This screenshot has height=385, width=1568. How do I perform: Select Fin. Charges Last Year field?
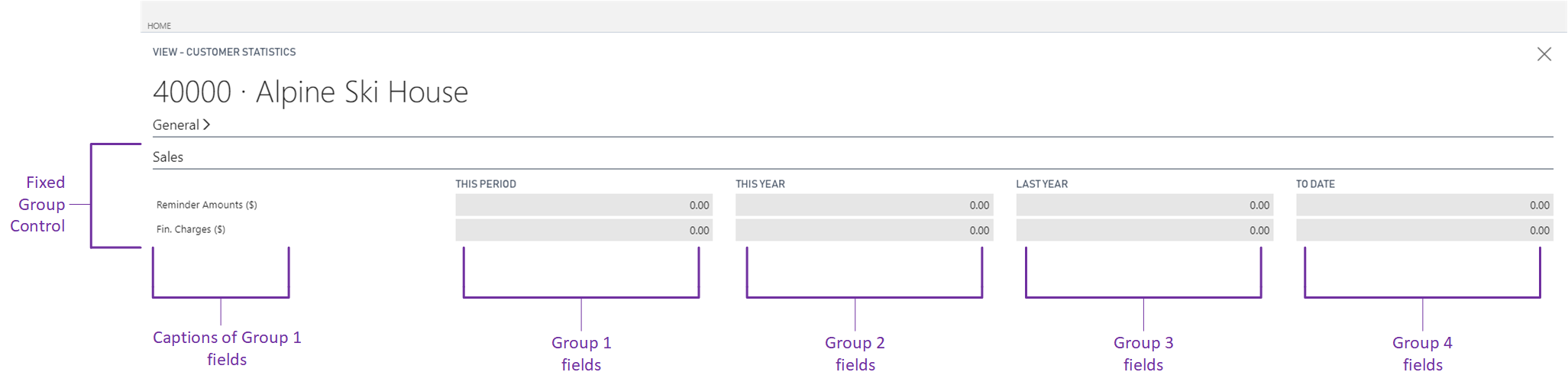point(1144,230)
